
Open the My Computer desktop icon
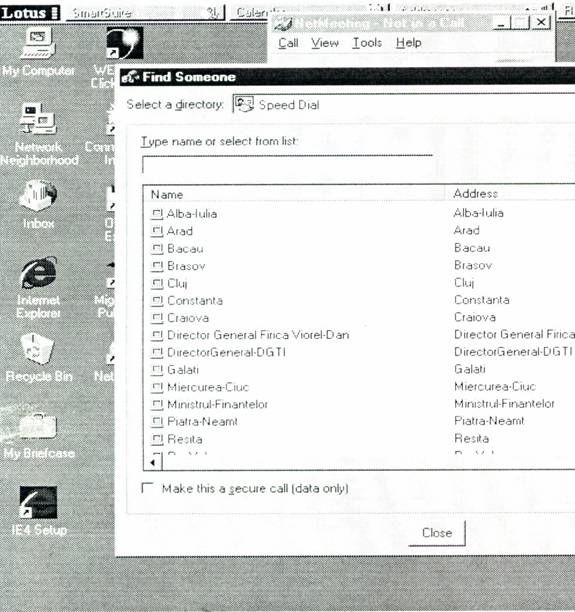(37, 44)
